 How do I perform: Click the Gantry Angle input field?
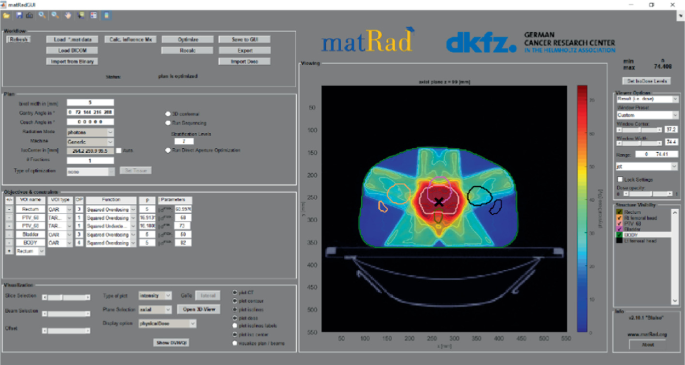pyautogui.click(x=90, y=112)
